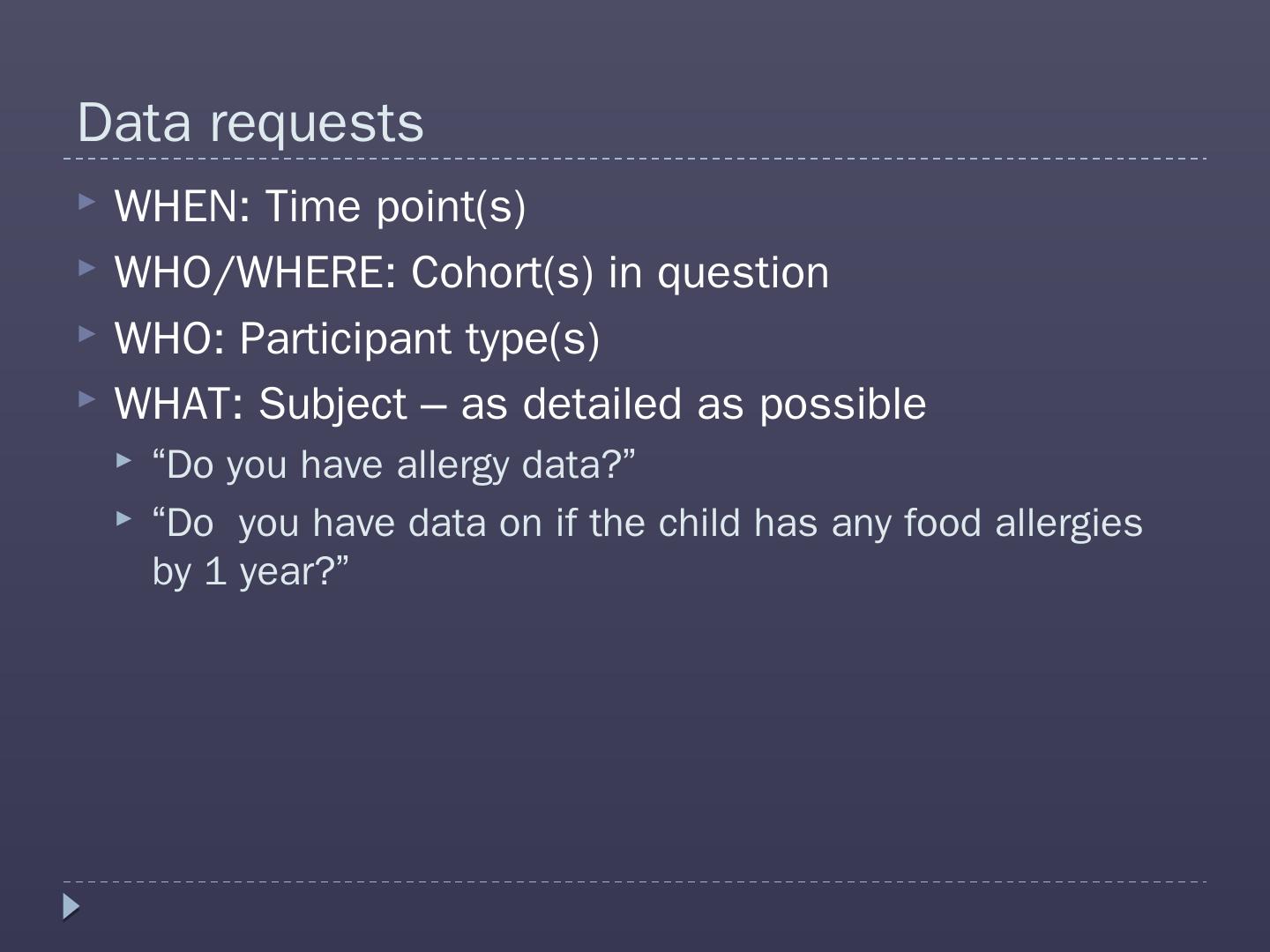Click sub-bullet arrow before "Do you have allergy data?"
Image resolution: width=1270 pixels, height=952 pixels.
[123, 460]
